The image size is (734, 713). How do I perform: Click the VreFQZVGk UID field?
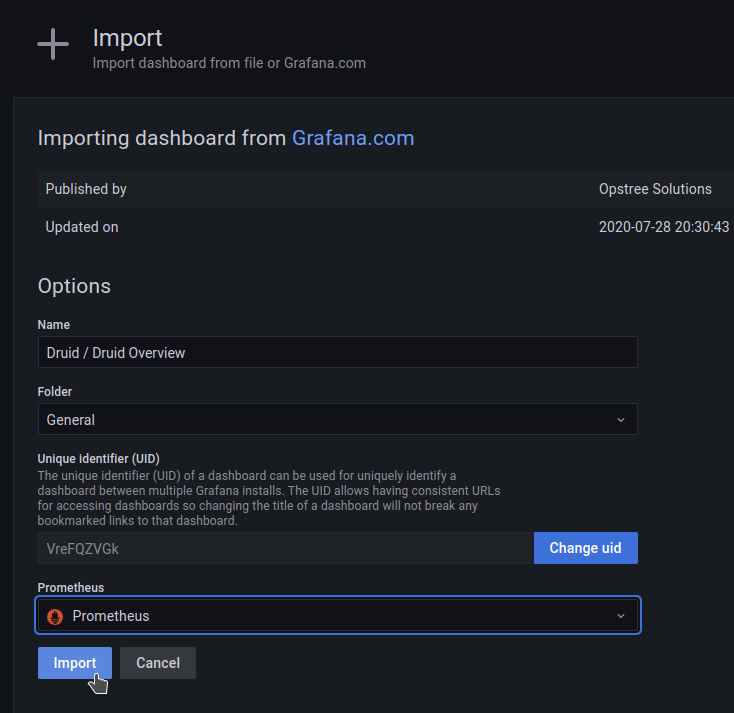tap(286, 548)
